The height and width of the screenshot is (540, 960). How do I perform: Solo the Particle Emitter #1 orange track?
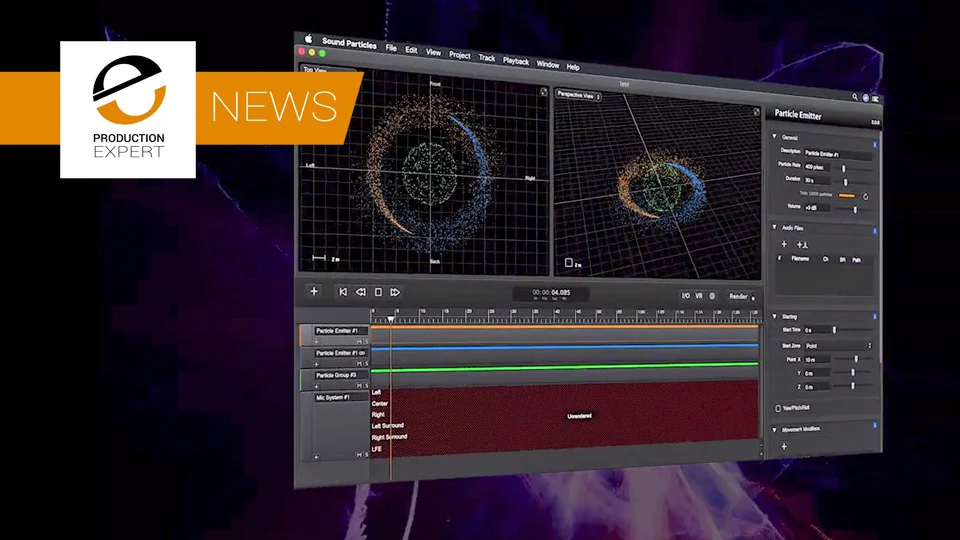(367, 342)
